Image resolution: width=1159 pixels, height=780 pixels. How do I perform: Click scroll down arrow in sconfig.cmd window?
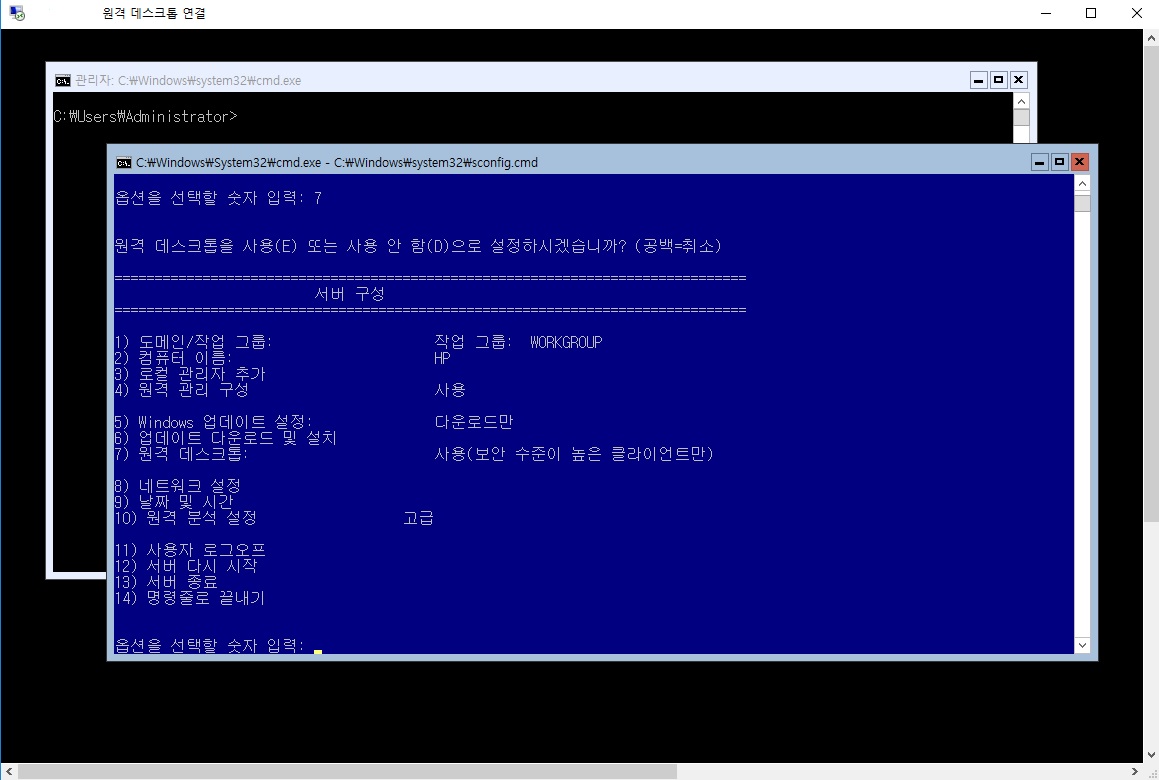(1082, 645)
